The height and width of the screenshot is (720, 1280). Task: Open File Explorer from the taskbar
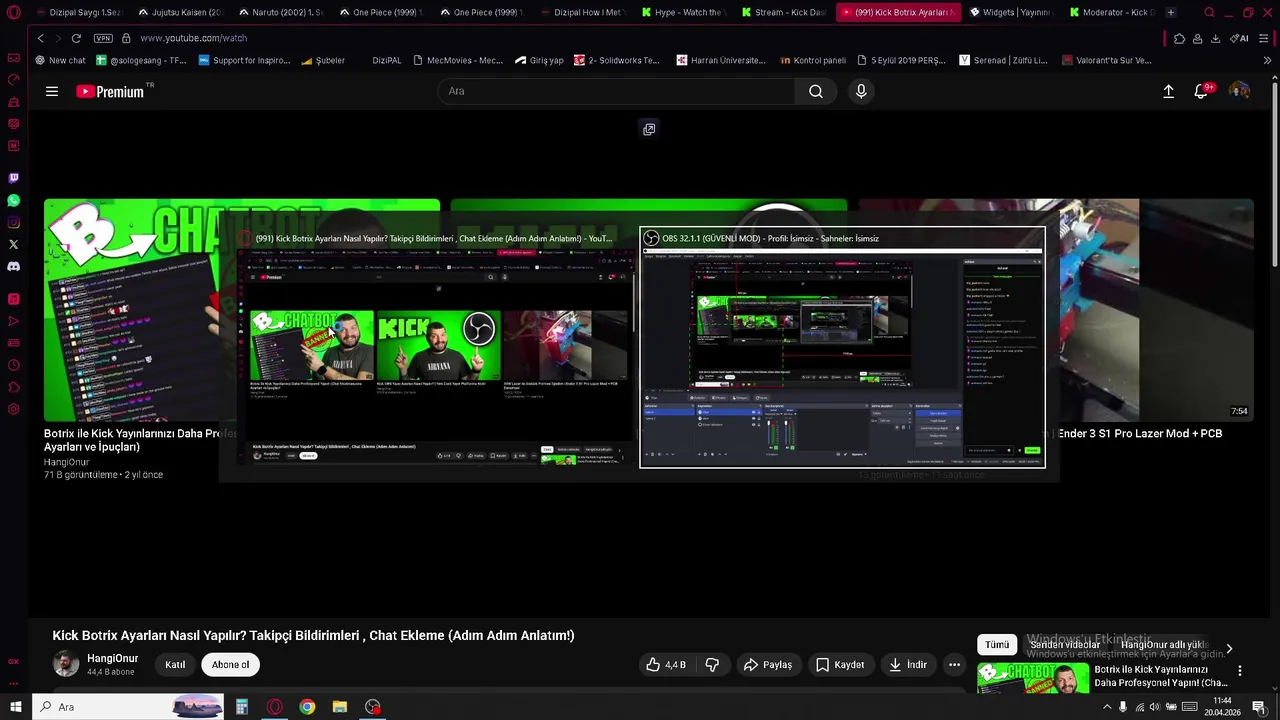coord(340,707)
